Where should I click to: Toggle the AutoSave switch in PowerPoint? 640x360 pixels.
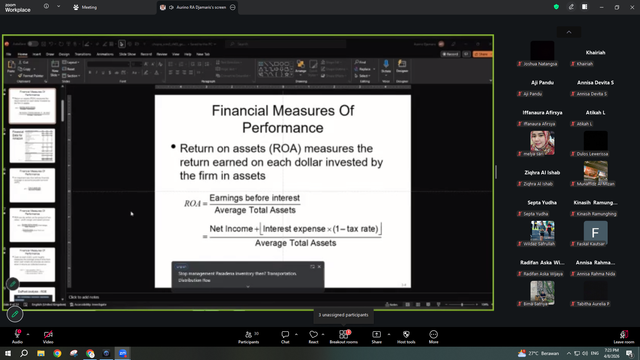(x=33, y=44)
